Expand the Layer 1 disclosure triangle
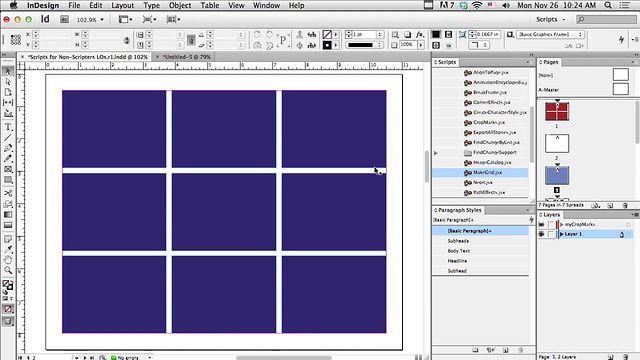Image resolution: width=640 pixels, height=360 pixels. (x=562, y=234)
